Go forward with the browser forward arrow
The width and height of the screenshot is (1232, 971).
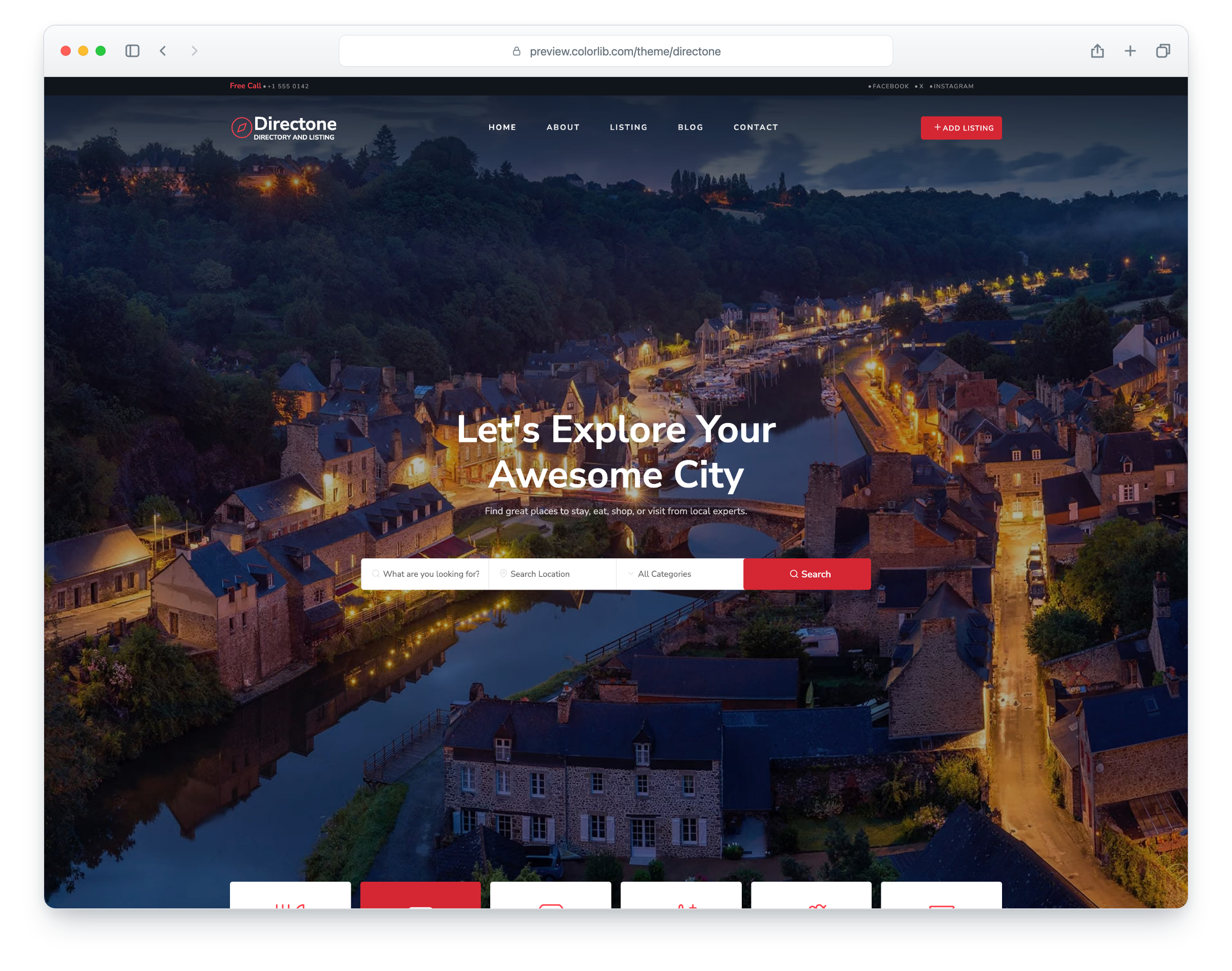point(195,51)
